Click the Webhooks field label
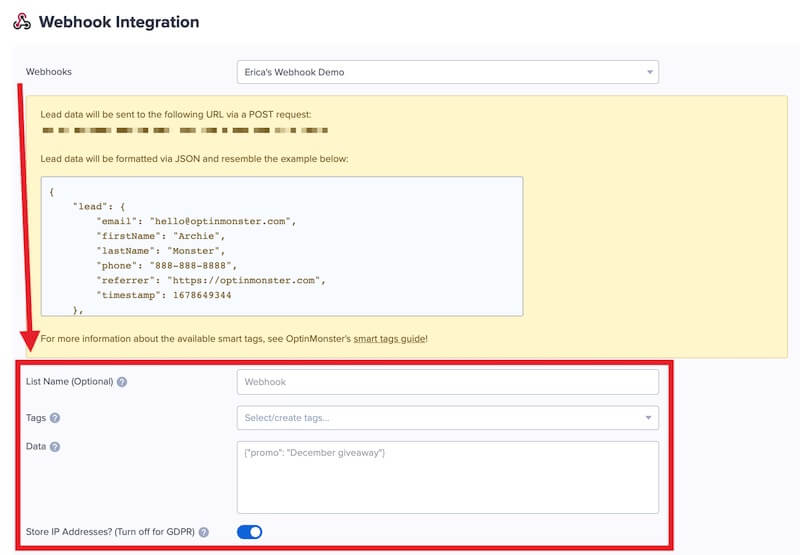Image resolution: width=800 pixels, height=555 pixels. [49, 72]
